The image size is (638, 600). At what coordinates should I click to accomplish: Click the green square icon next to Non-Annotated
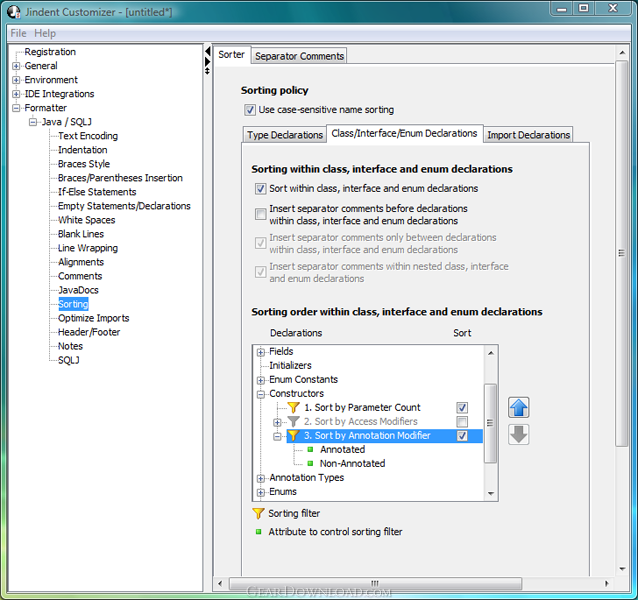(310, 463)
